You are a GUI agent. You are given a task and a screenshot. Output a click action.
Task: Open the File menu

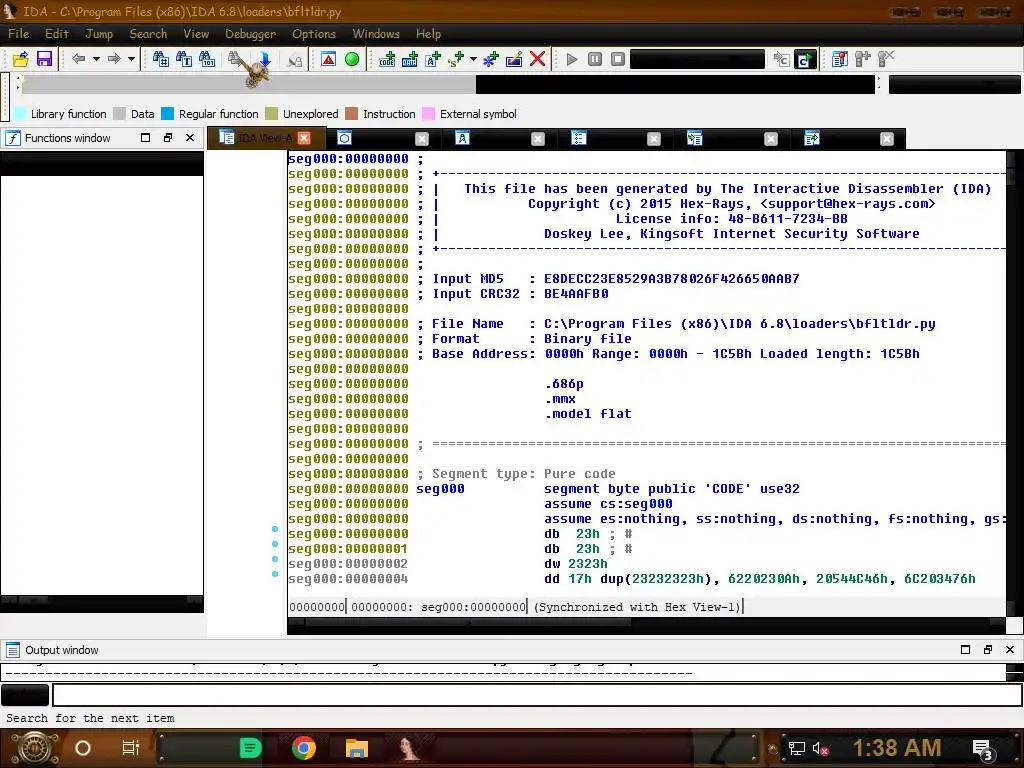click(18, 34)
